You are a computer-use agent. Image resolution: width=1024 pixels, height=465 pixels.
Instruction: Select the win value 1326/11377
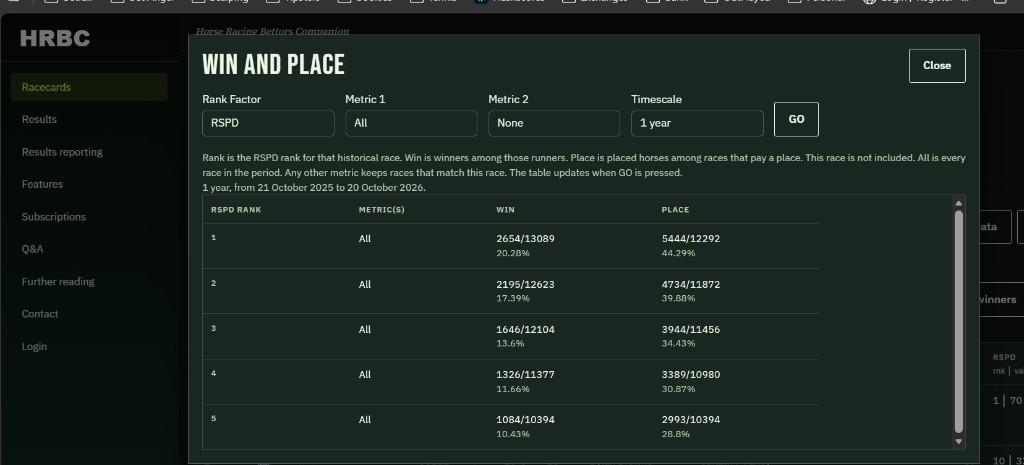[x=525, y=375]
